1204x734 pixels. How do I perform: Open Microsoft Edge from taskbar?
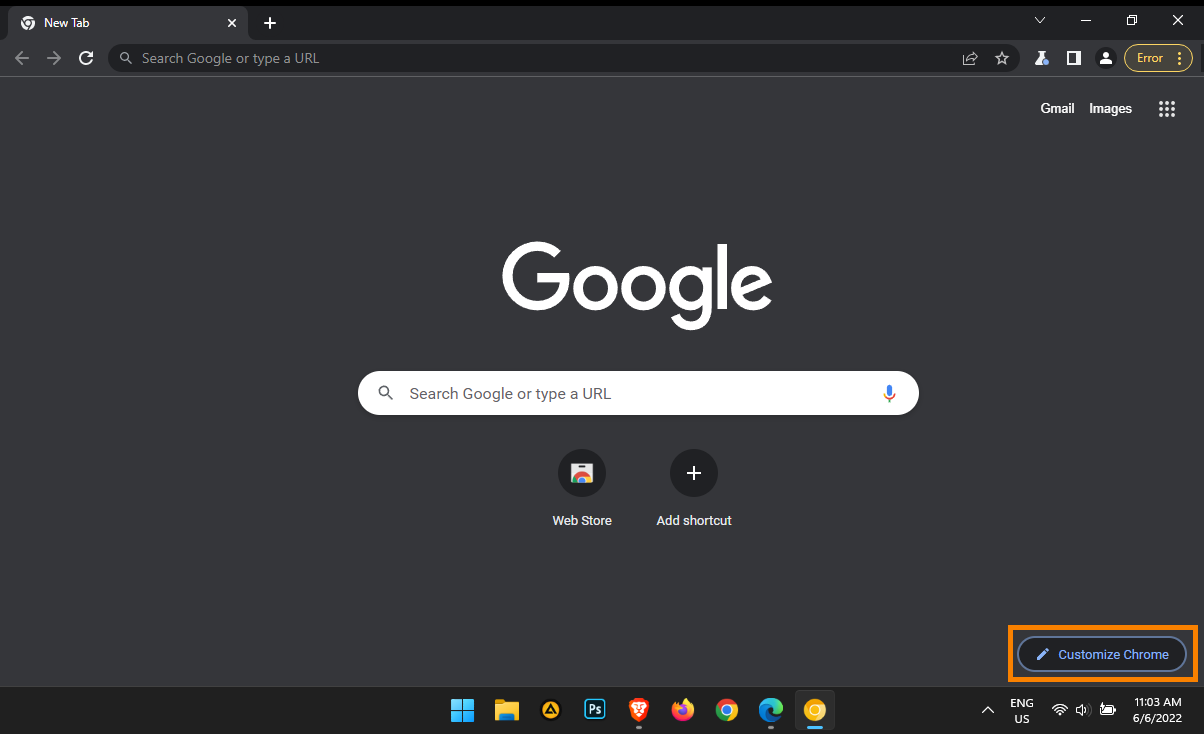[770, 710]
